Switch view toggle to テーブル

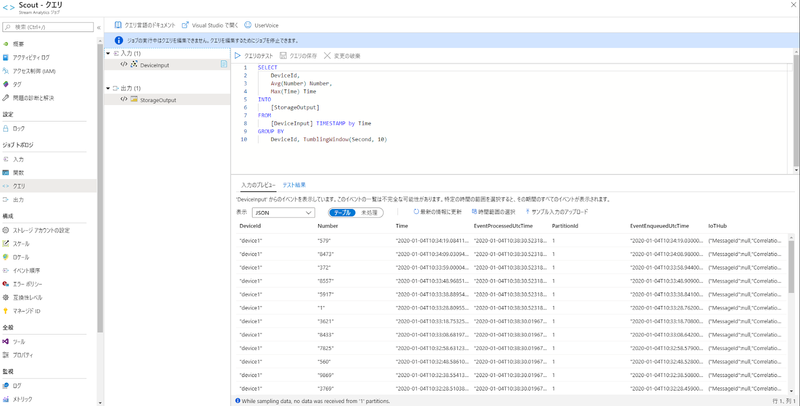(343, 212)
